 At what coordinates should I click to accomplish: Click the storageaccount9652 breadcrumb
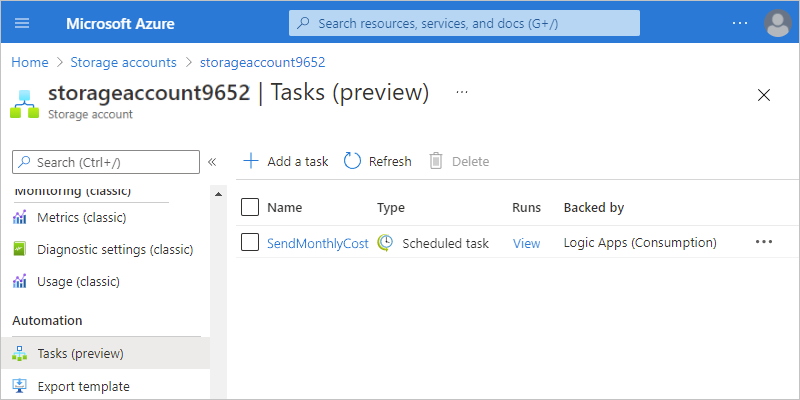point(262,63)
